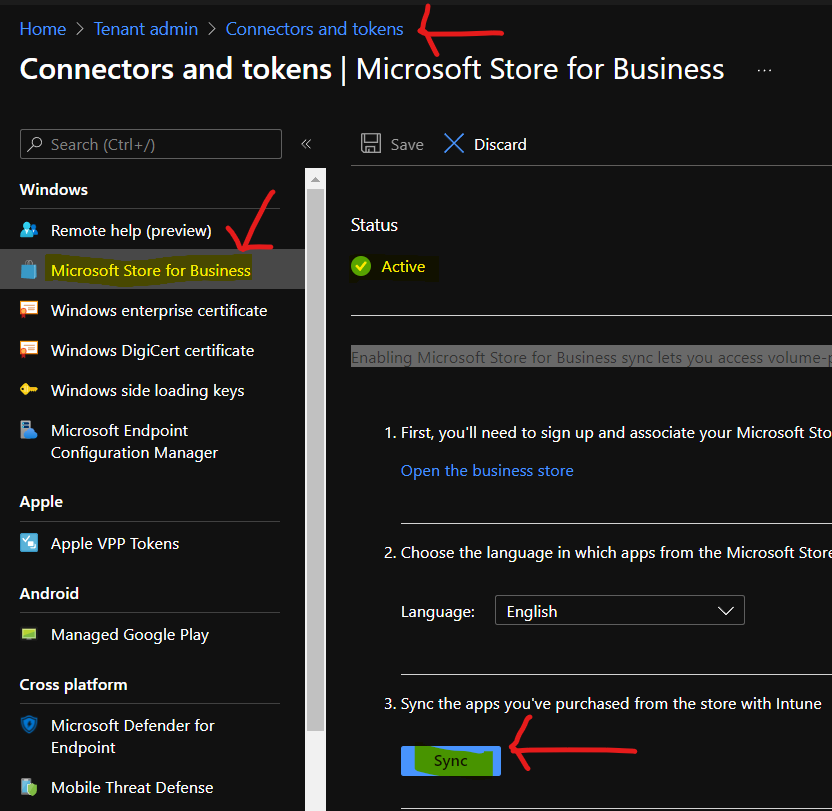Click the green Active status checkmark
The height and width of the screenshot is (811, 832).
(361, 266)
